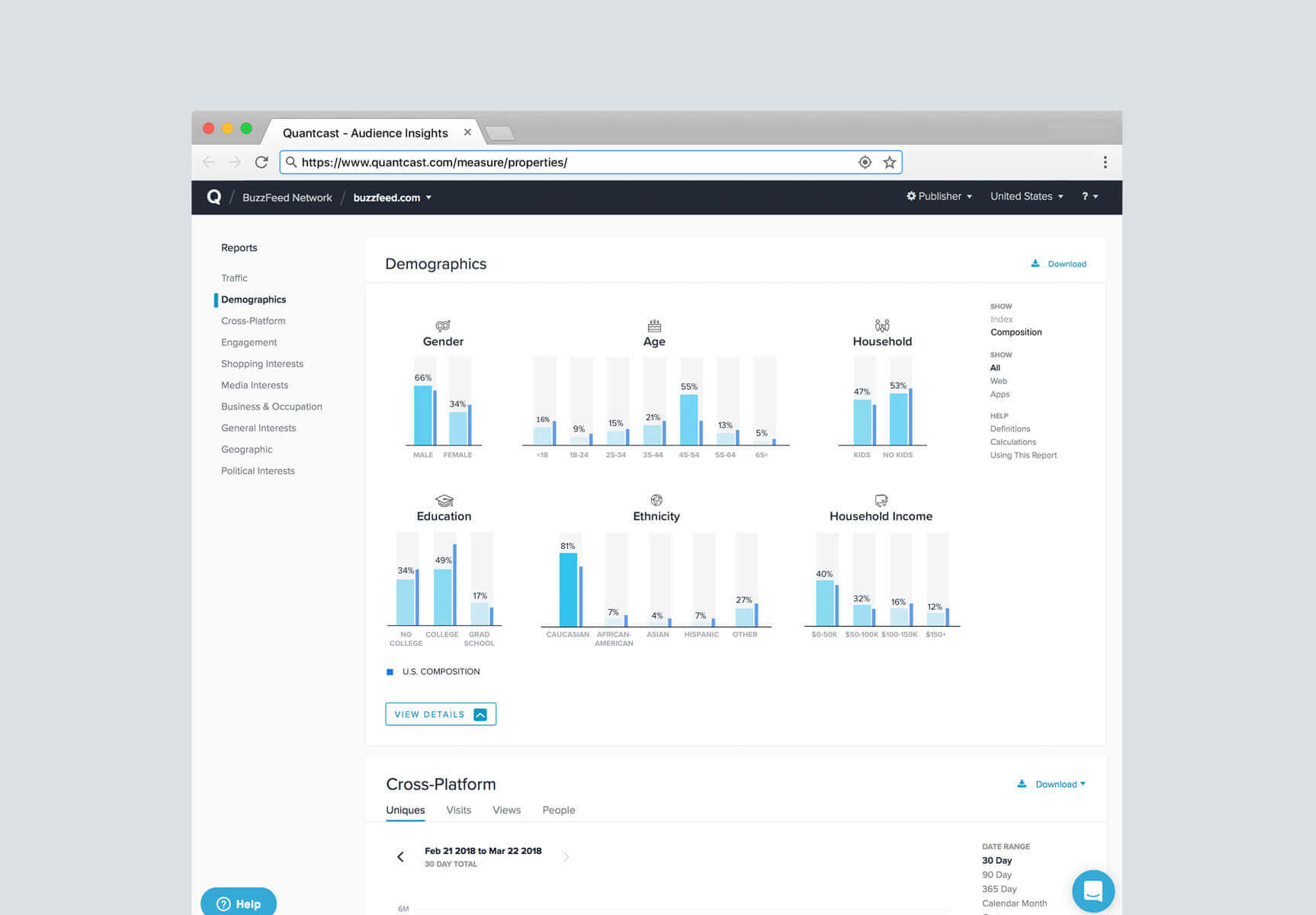Click the Publisher gear icon
Image resolution: width=1316 pixels, height=915 pixels.
(911, 196)
